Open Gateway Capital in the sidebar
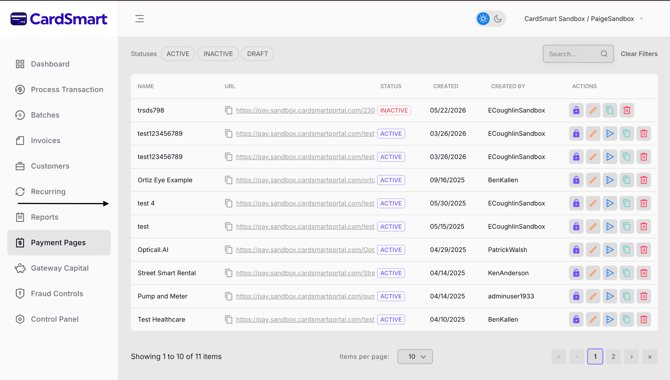The width and height of the screenshot is (670, 380). click(59, 268)
